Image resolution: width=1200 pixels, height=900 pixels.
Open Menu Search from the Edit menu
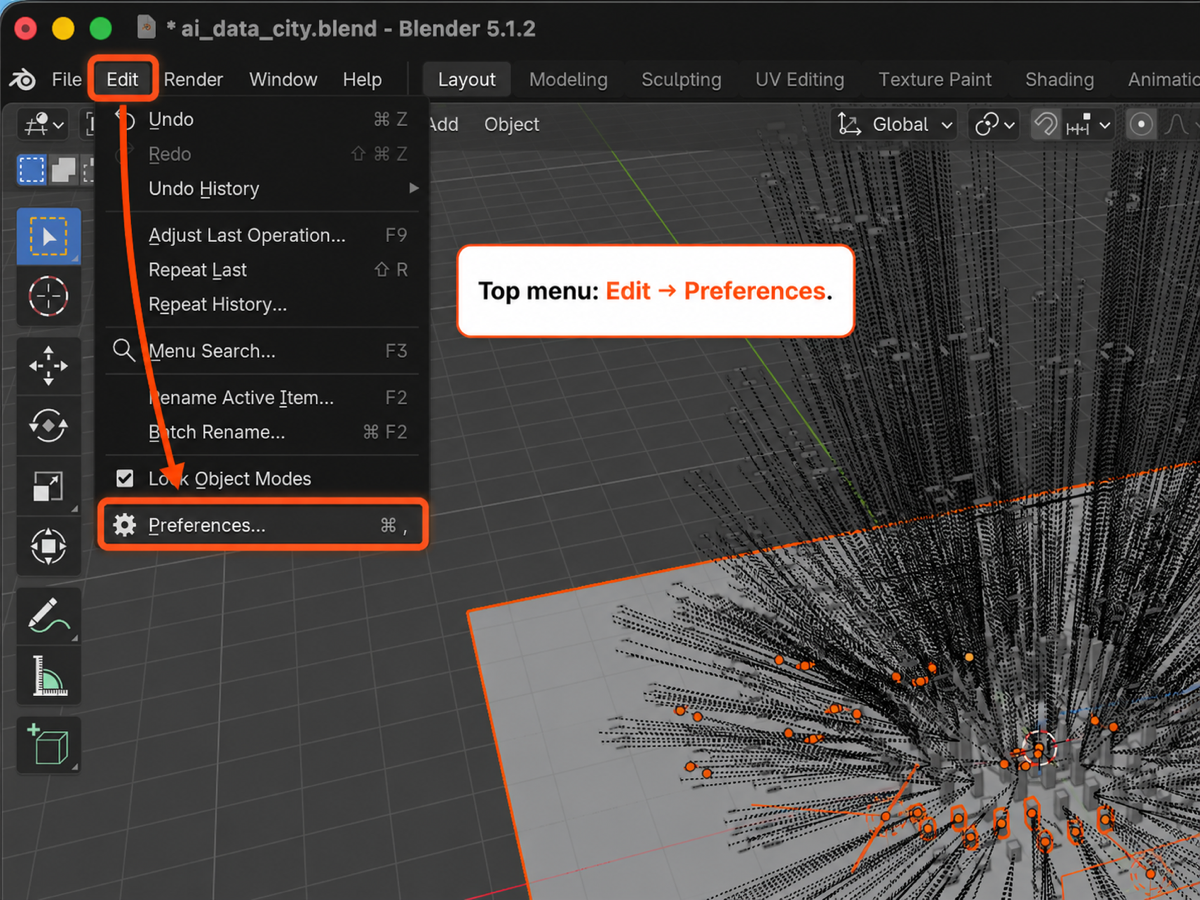(x=262, y=351)
